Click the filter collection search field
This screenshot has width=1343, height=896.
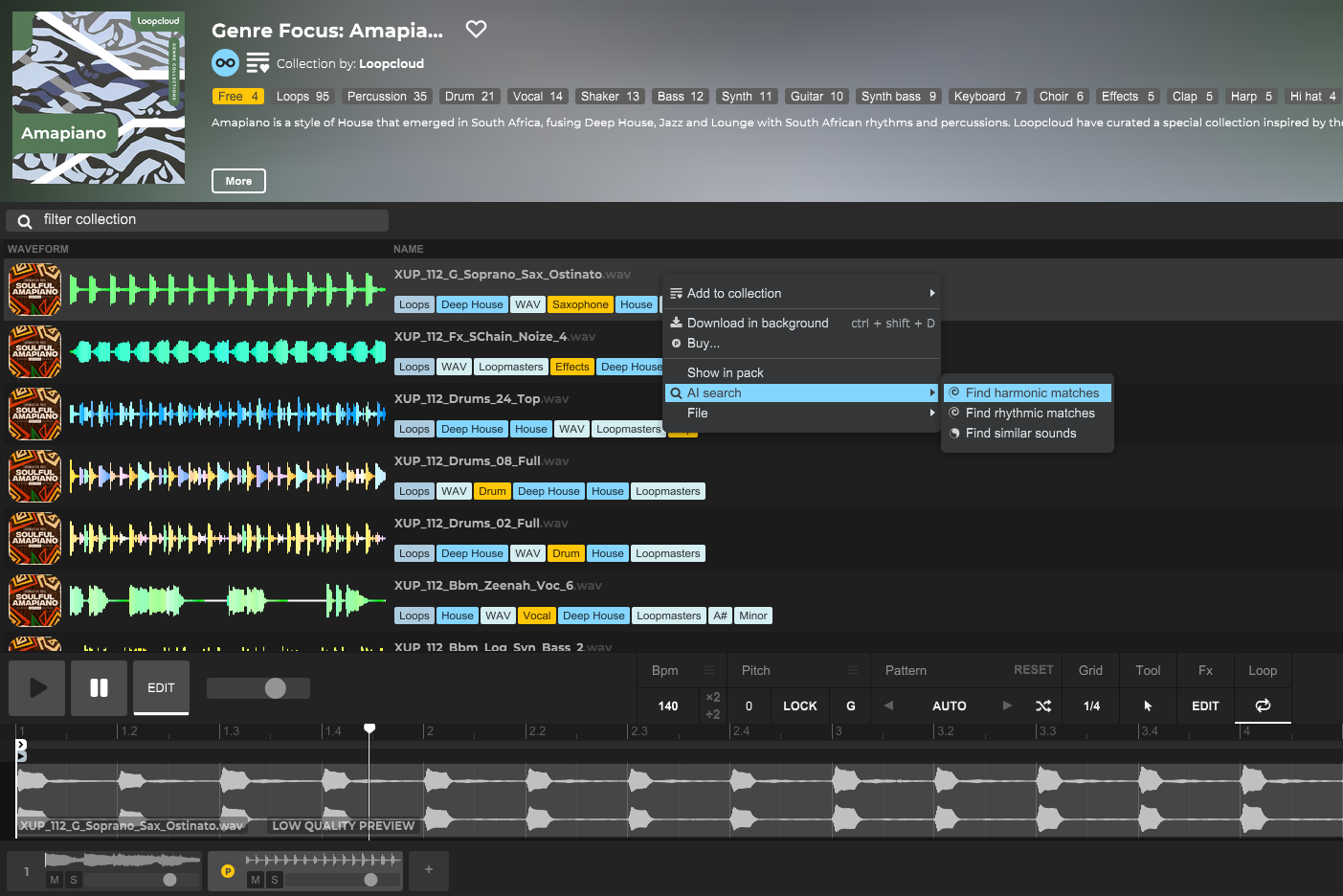click(x=197, y=220)
